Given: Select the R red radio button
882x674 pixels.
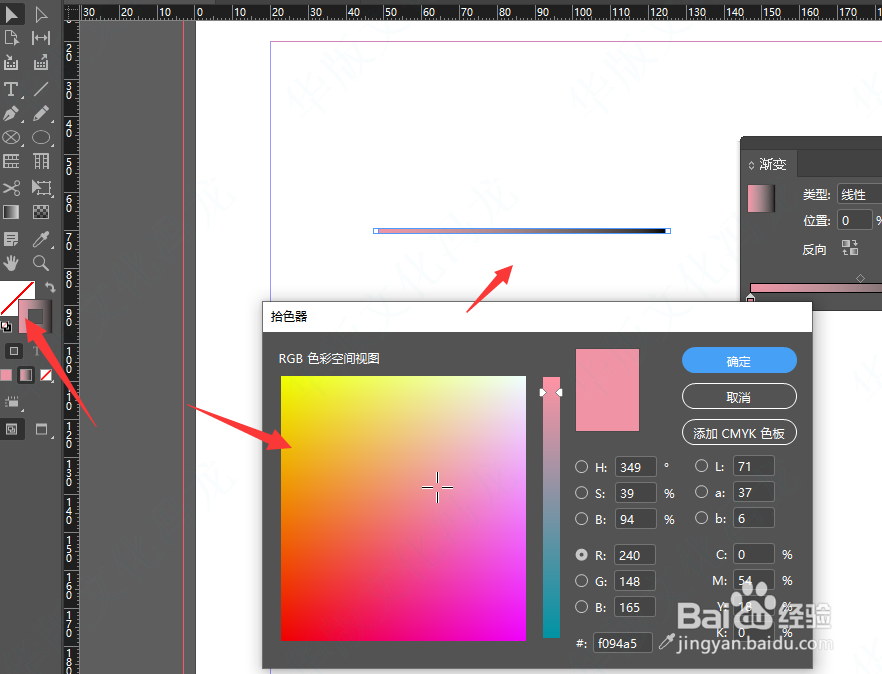Looking at the screenshot, I should pyautogui.click(x=582, y=555).
